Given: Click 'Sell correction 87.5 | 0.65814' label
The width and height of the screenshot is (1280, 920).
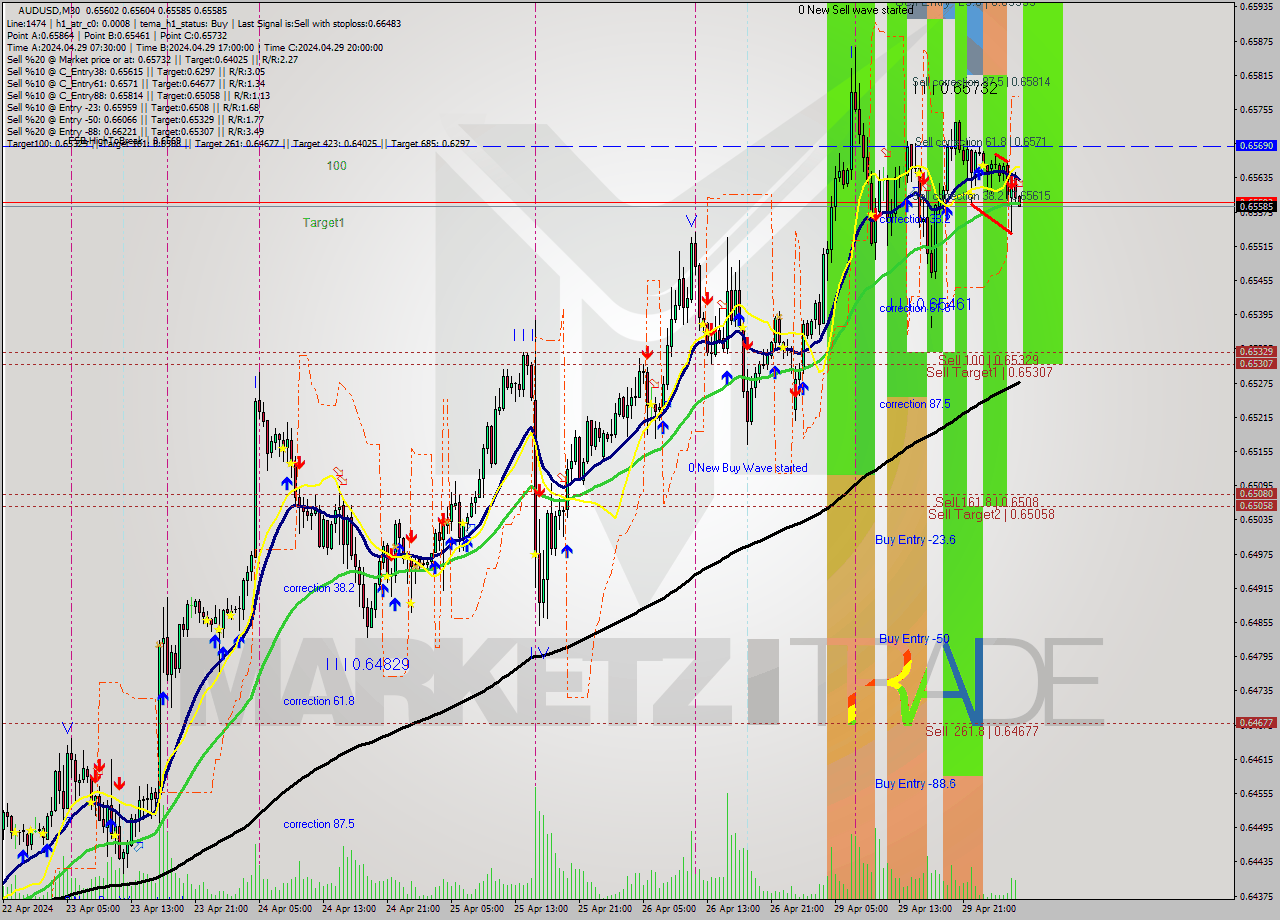Looking at the screenshot, I should 982,81.
